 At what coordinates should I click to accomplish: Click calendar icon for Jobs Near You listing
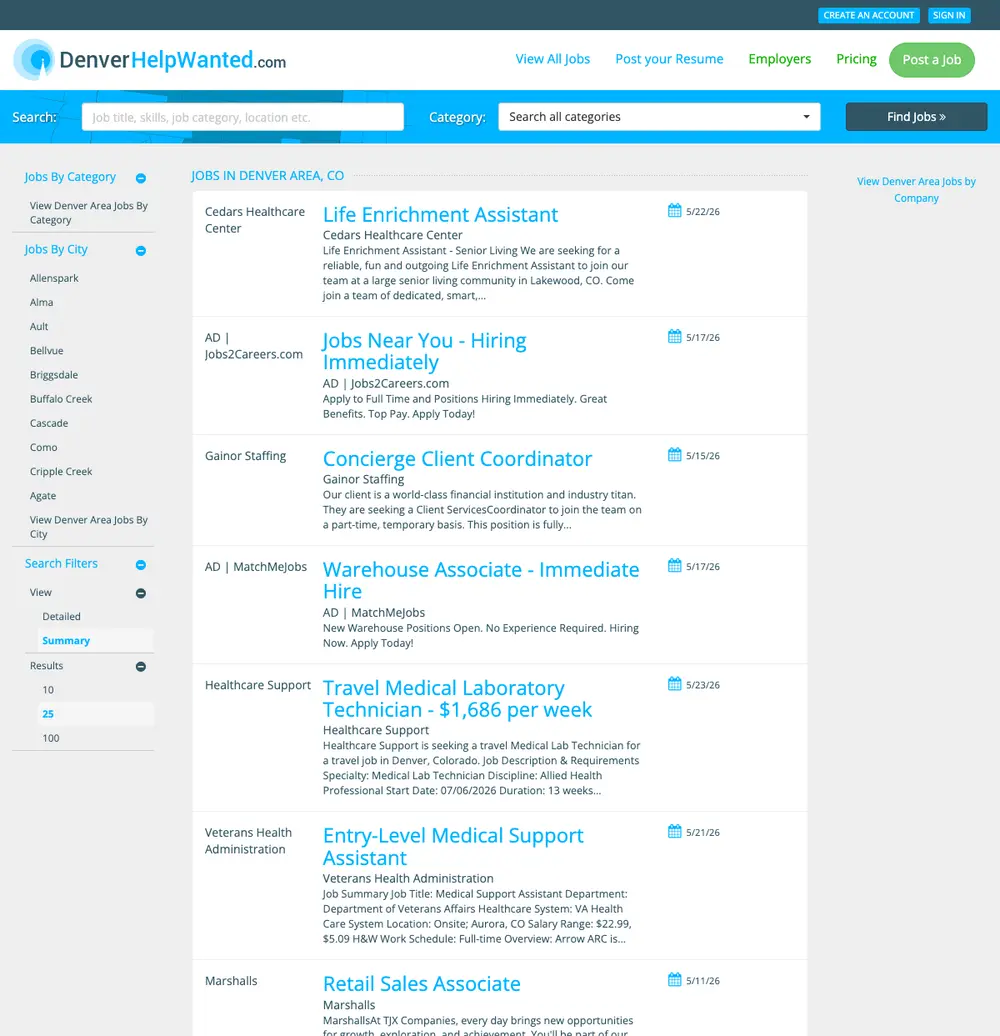[674, 336]
